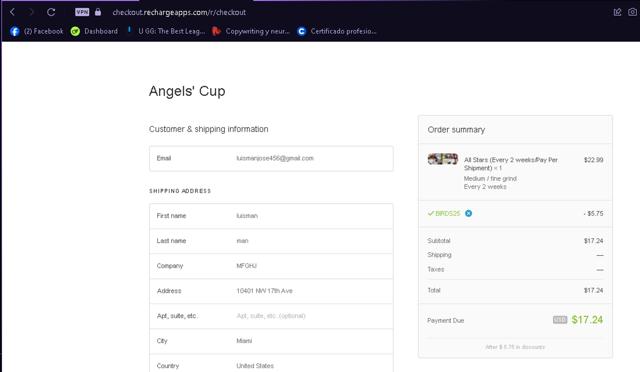
Task: Open the Certificado profesio... bookmark
Action: 337,31
